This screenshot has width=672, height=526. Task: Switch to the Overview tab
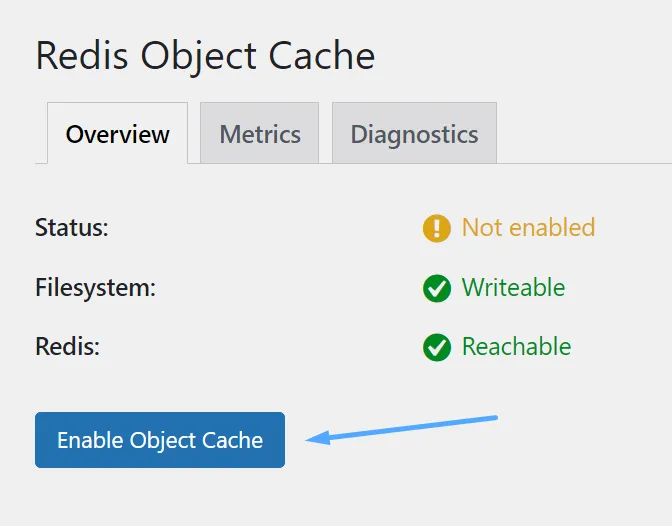tap(118, 134)
